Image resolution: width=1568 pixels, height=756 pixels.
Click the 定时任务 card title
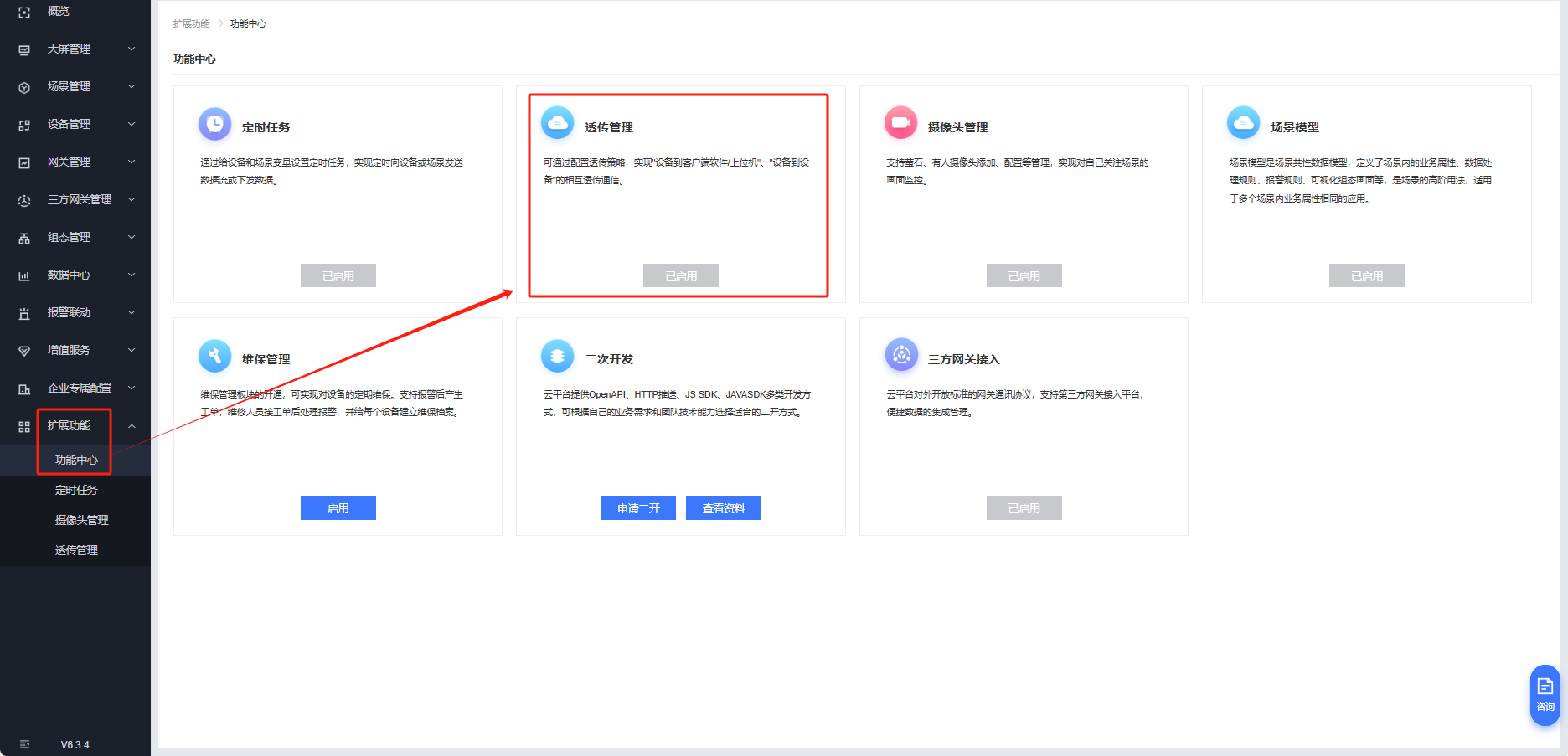[266, 127]
